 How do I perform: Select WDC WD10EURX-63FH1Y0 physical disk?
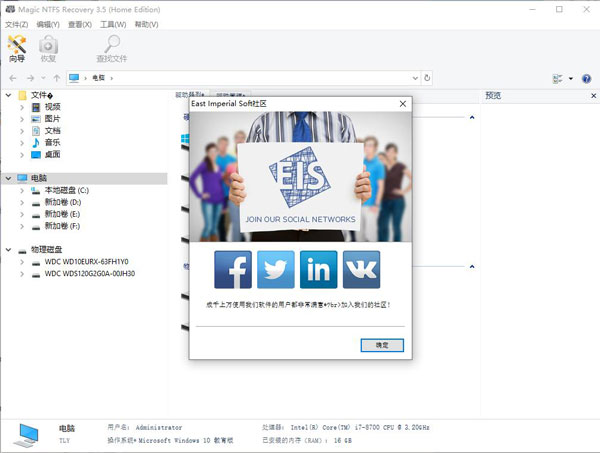(x=86, y=262)
